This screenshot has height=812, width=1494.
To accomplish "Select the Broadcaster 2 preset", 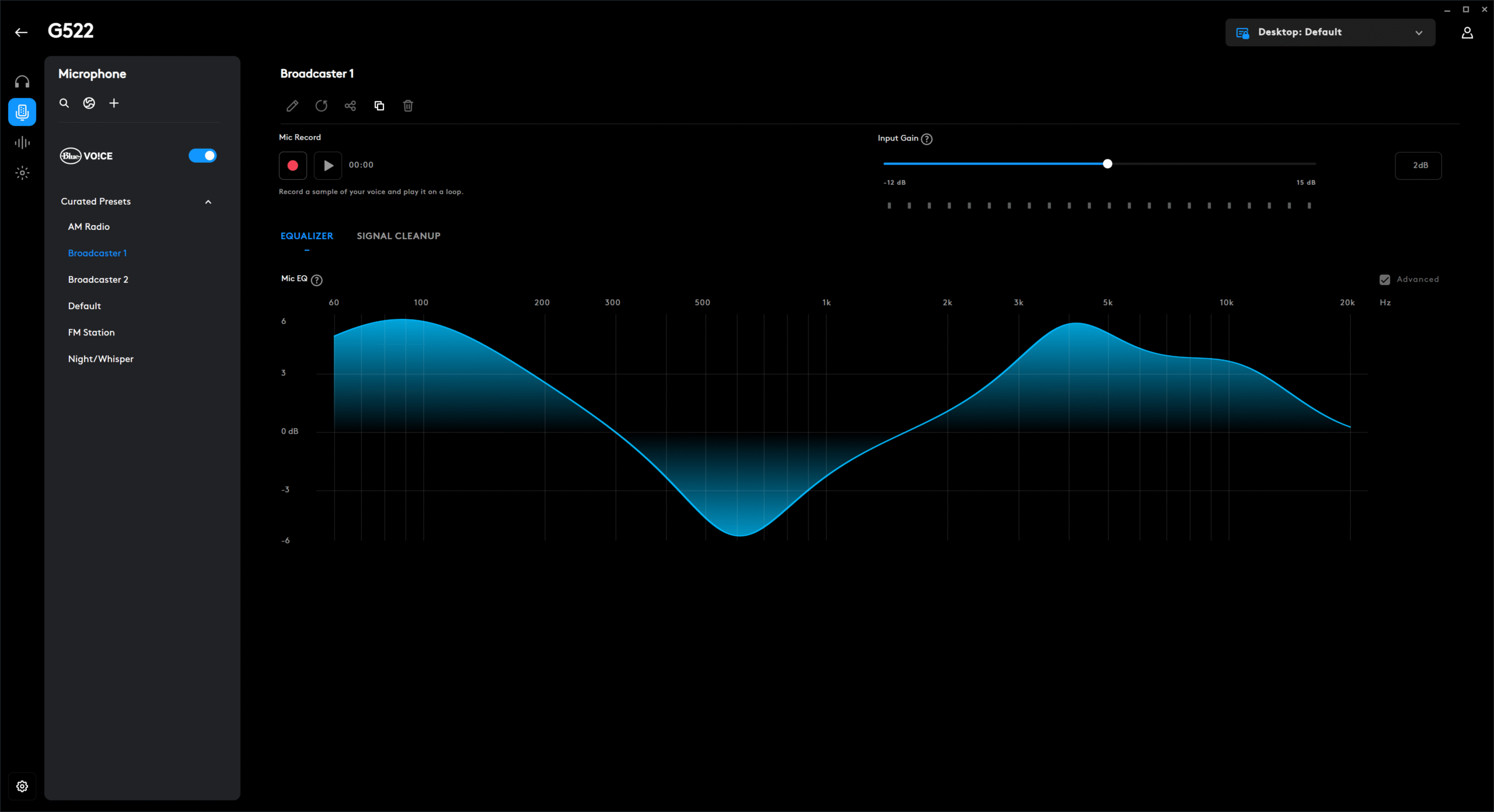I will click(x=98, y=279).
